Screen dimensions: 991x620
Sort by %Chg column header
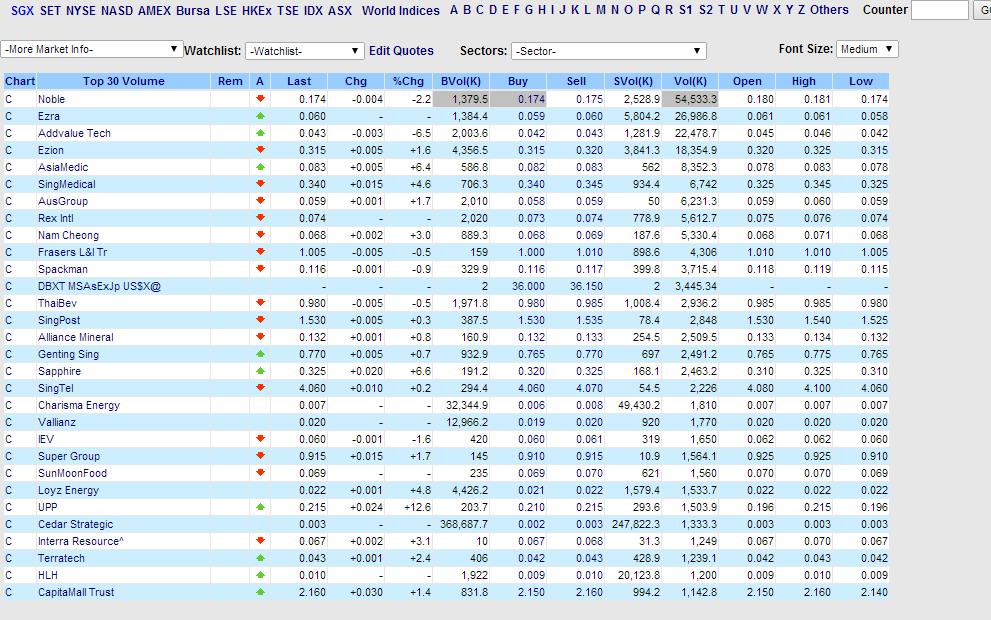[408, 81]
